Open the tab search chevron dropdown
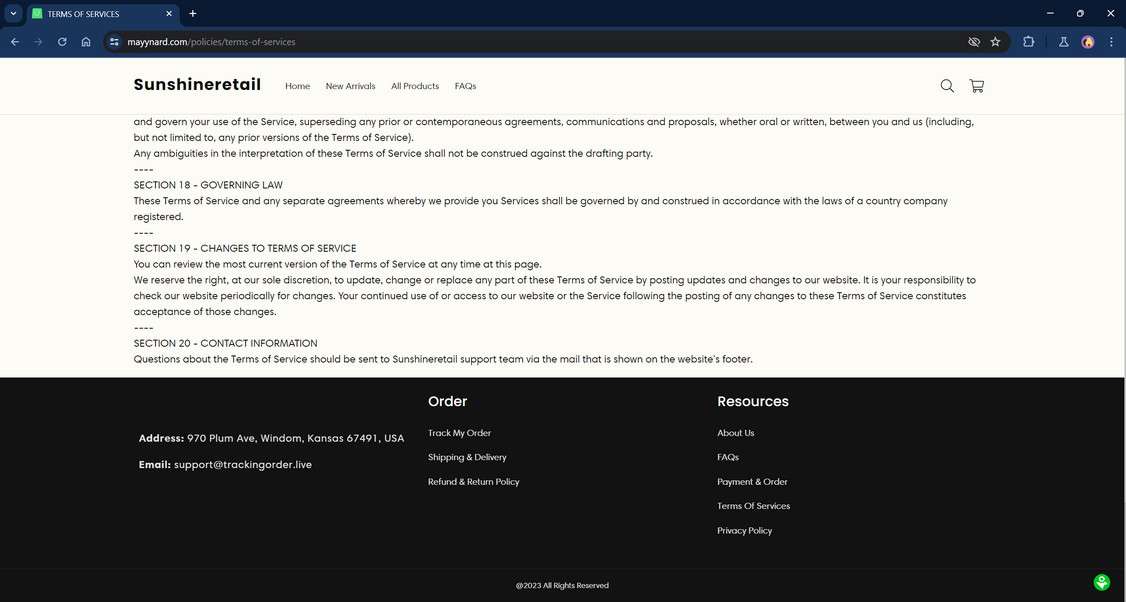Screen dimensions: 1126x602 (x=13, y=13)
